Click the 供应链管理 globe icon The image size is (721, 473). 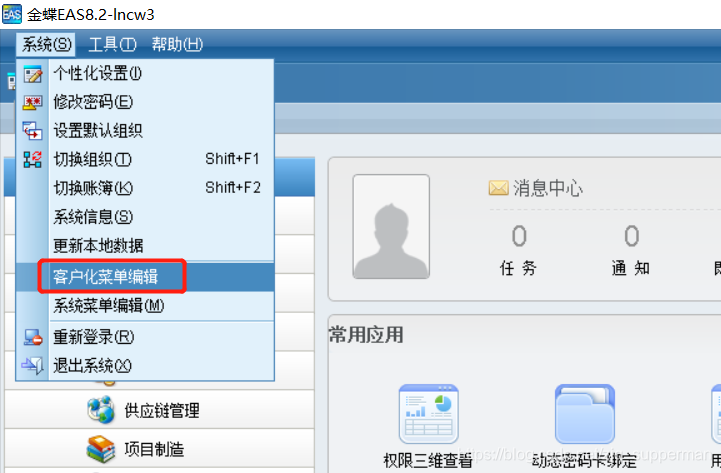pos(101,410)
